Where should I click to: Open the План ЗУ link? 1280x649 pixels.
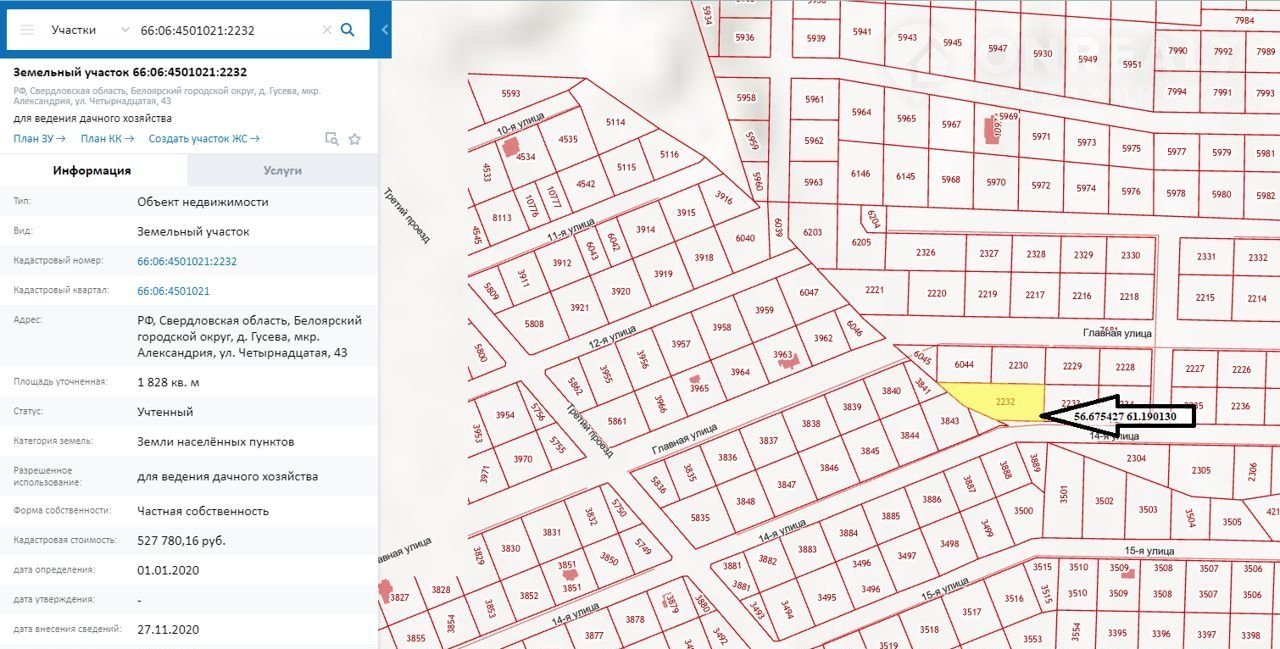point(40,139)
